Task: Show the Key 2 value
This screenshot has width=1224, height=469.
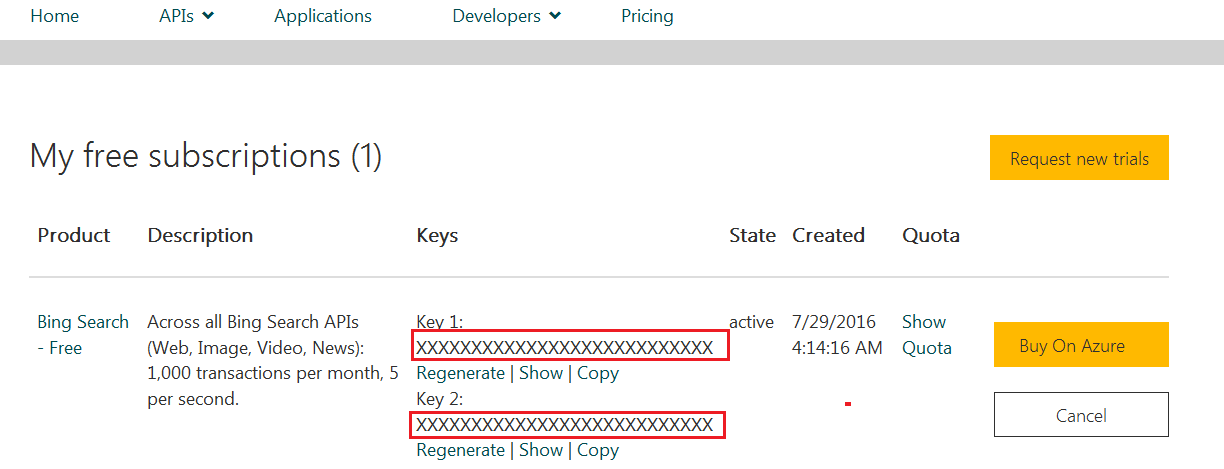Action: [x=541, y=450]
